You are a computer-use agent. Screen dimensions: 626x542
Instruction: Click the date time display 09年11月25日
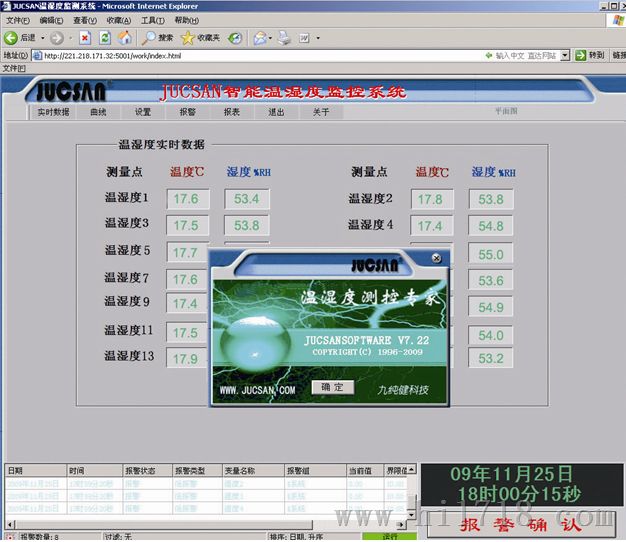pyautogui.click(x=511, y=475)
